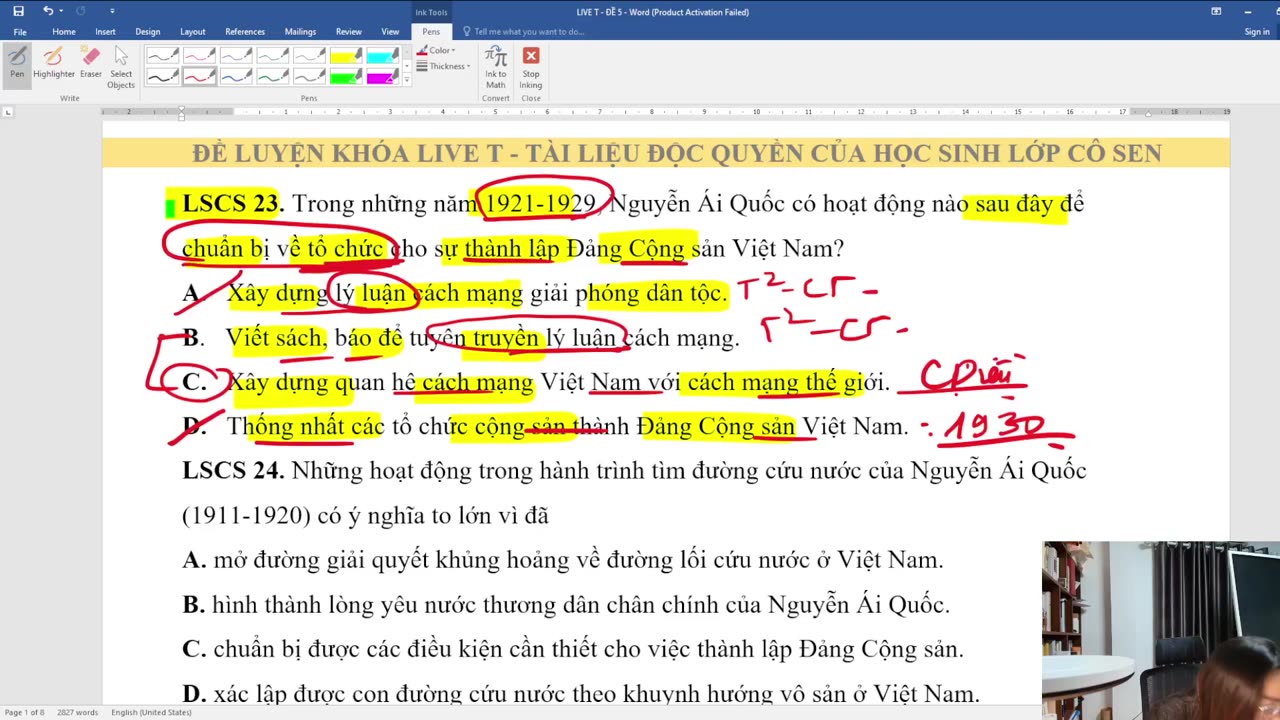Expand the Pens gallery More arrow
The width and height of the screenshot is (1280, 720).
coord(407,81)
